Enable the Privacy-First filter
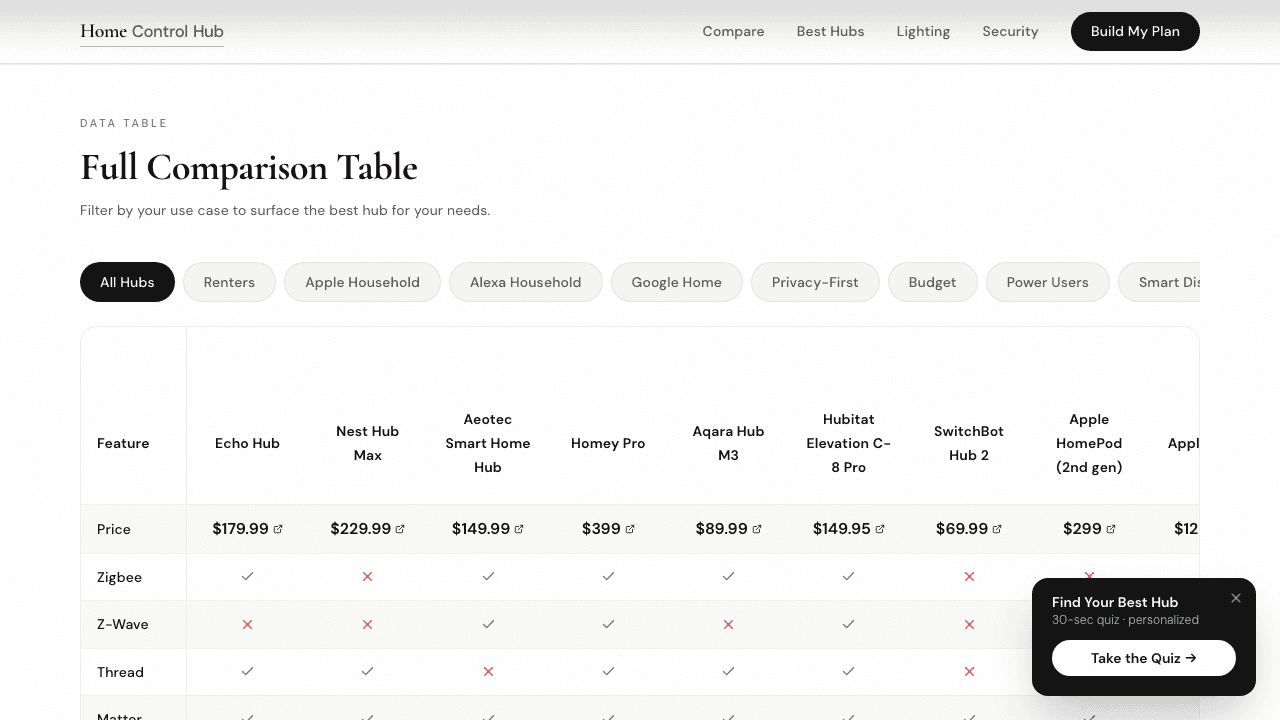 point(815,282)
